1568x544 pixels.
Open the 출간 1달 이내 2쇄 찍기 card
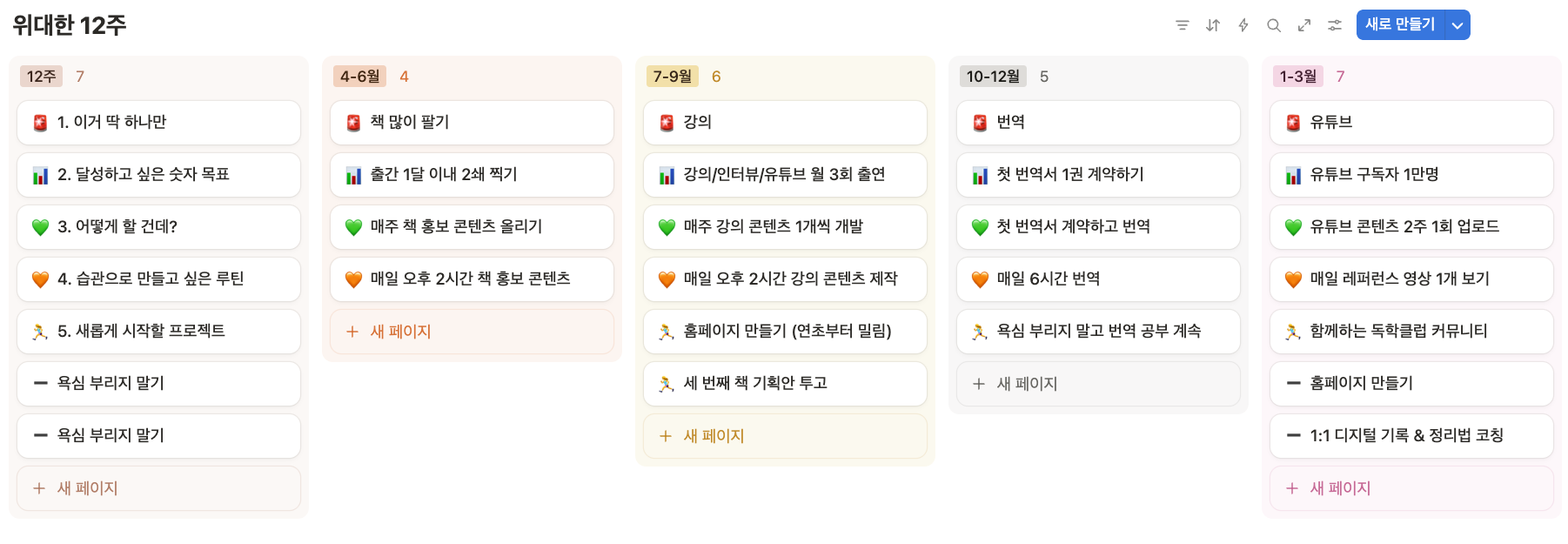click(x=444, y=175)
